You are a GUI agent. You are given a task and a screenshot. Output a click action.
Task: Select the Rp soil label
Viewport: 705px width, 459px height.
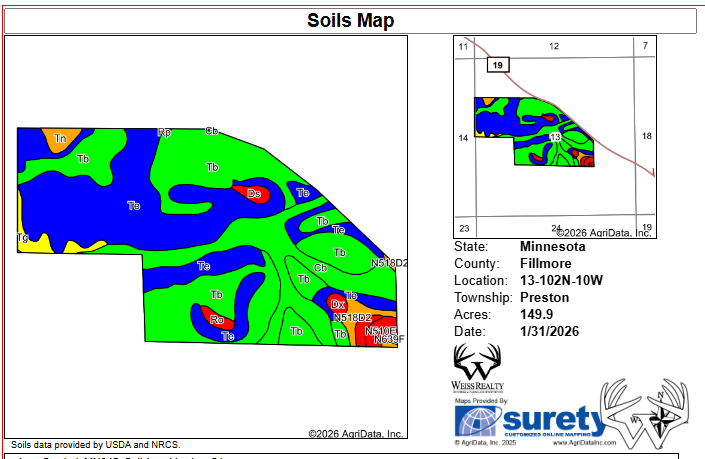point(165,132)
